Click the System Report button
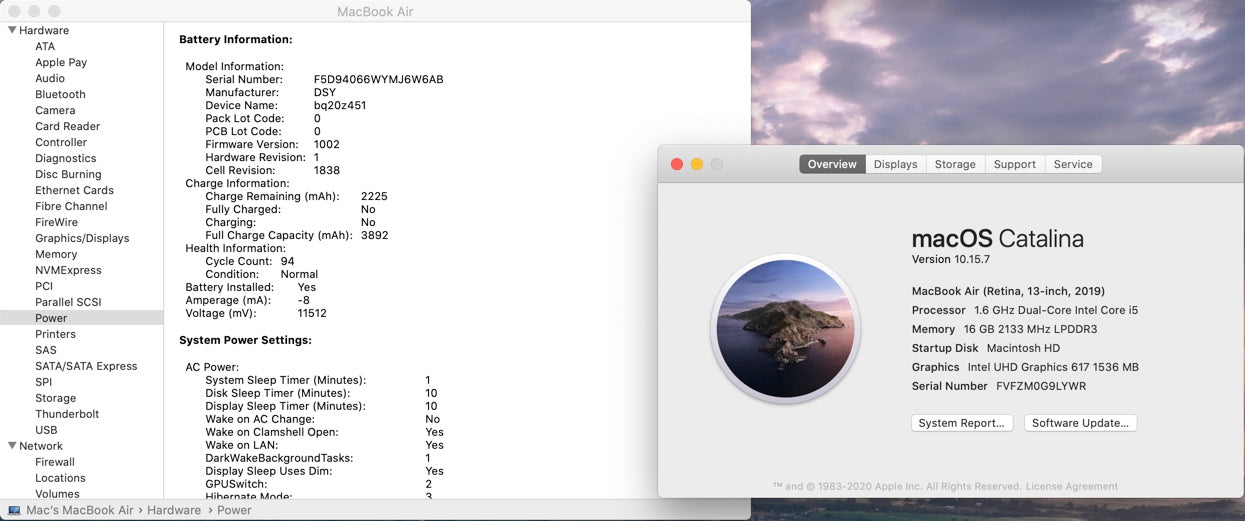The width and height of the screenshot is (1245, 521). pos(961,423)
